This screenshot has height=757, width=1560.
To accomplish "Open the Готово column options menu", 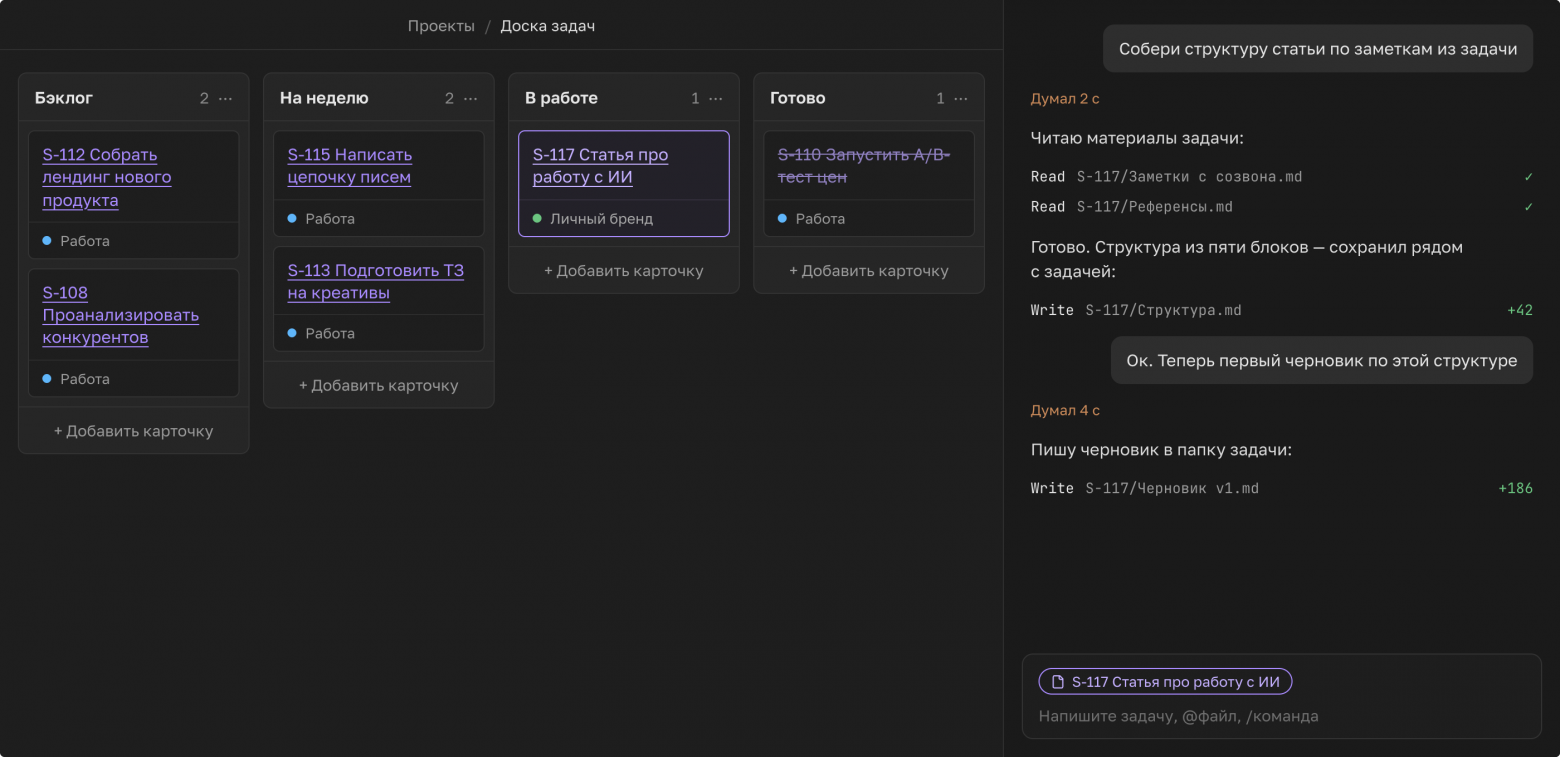I will coord(960,98).
